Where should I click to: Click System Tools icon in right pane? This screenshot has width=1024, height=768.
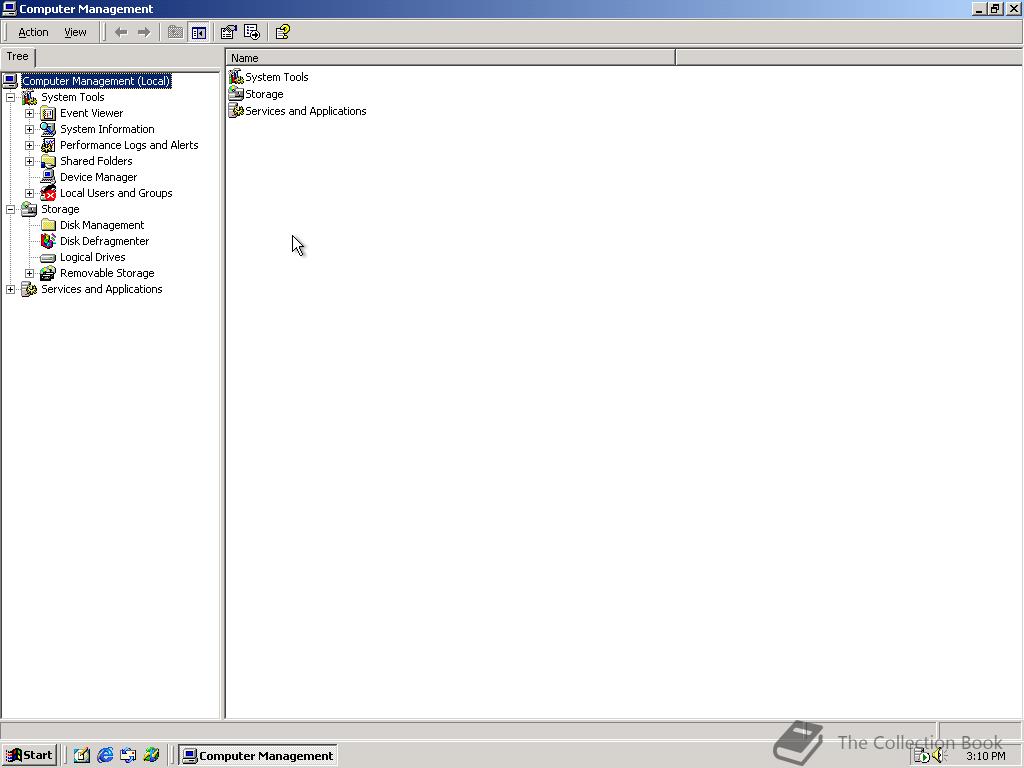236,77
